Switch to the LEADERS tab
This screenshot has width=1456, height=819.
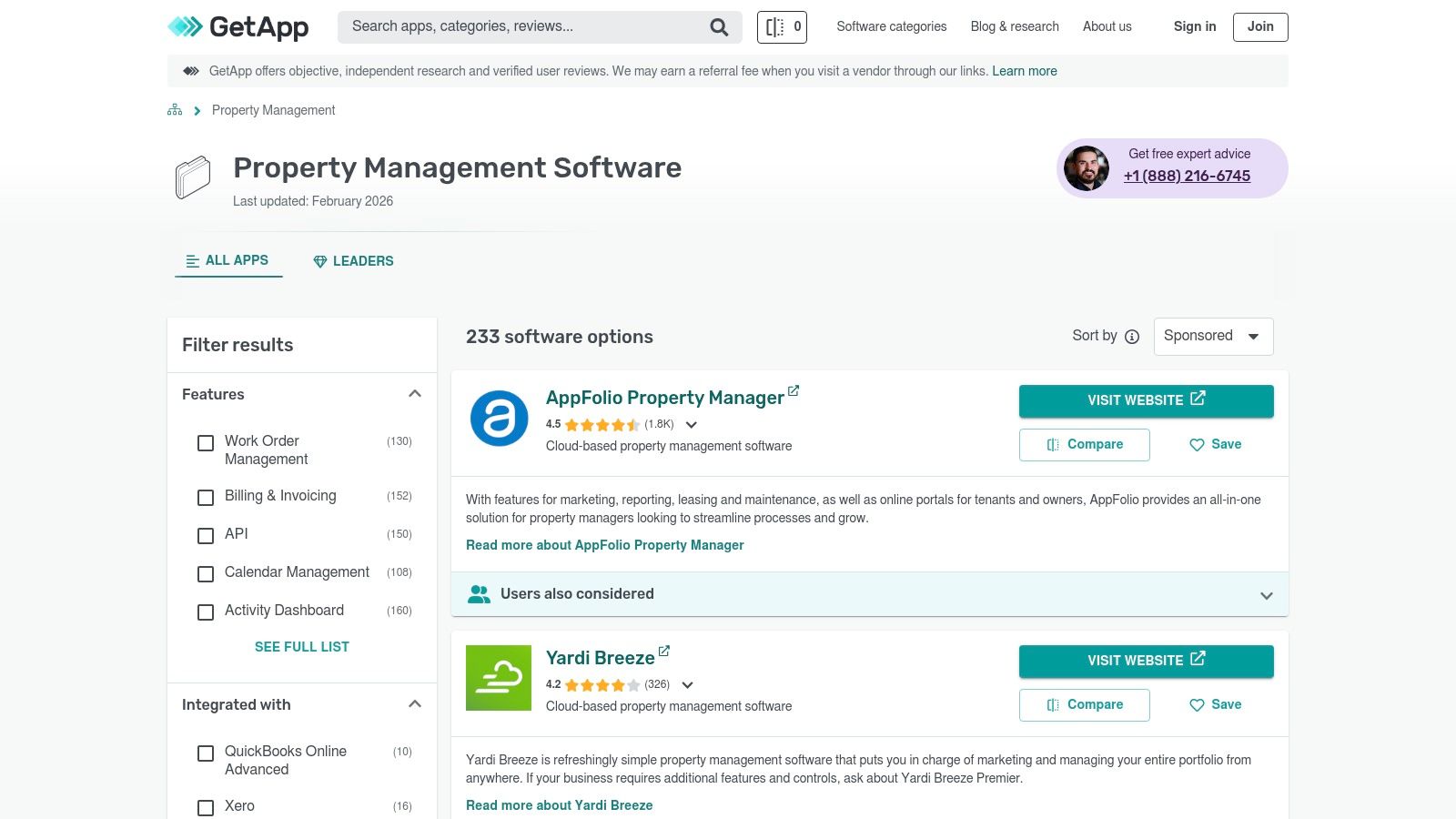pos(353,261)
